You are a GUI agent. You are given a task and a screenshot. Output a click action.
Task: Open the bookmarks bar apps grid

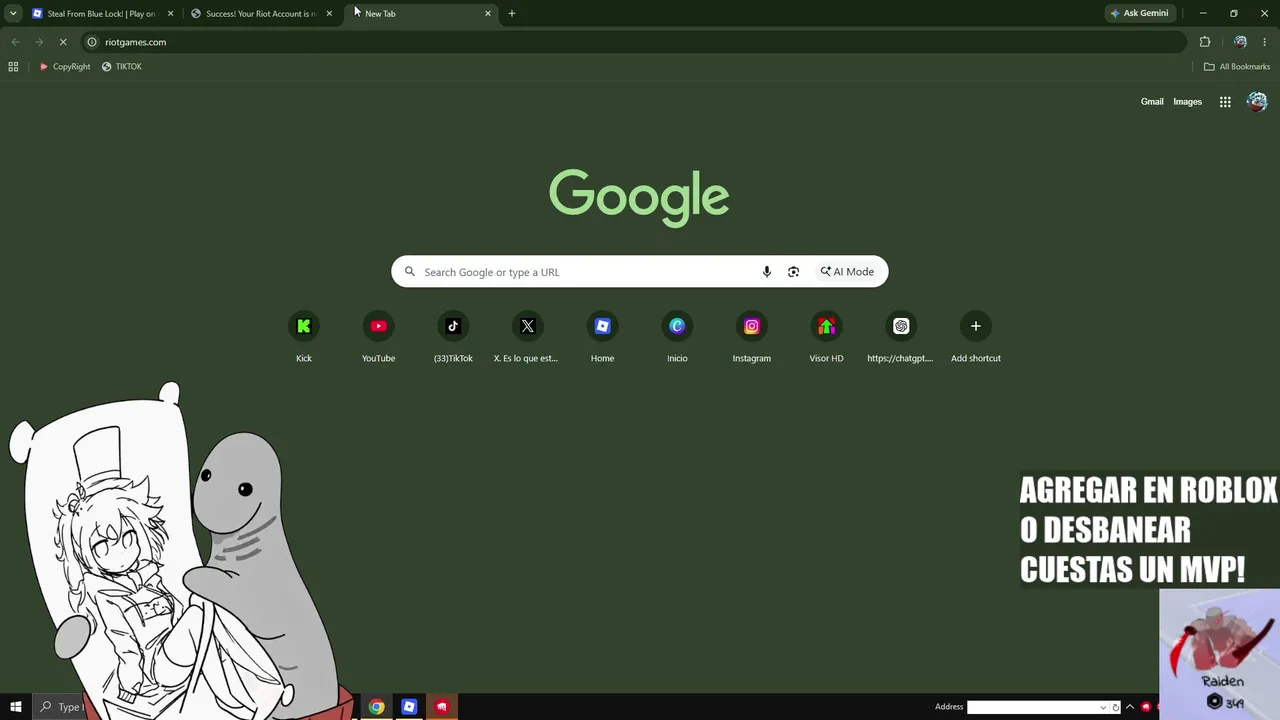pyautogui.click(x=13, y=67)
